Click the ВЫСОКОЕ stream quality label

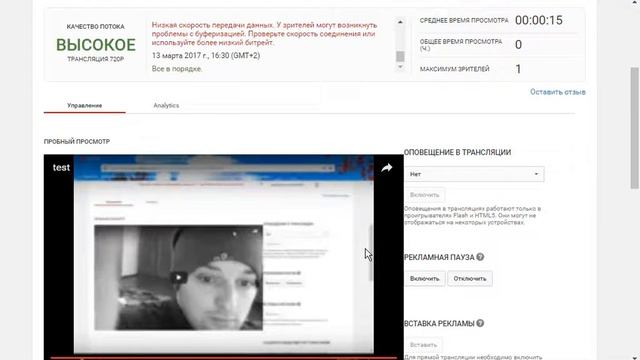pos(96,44)
